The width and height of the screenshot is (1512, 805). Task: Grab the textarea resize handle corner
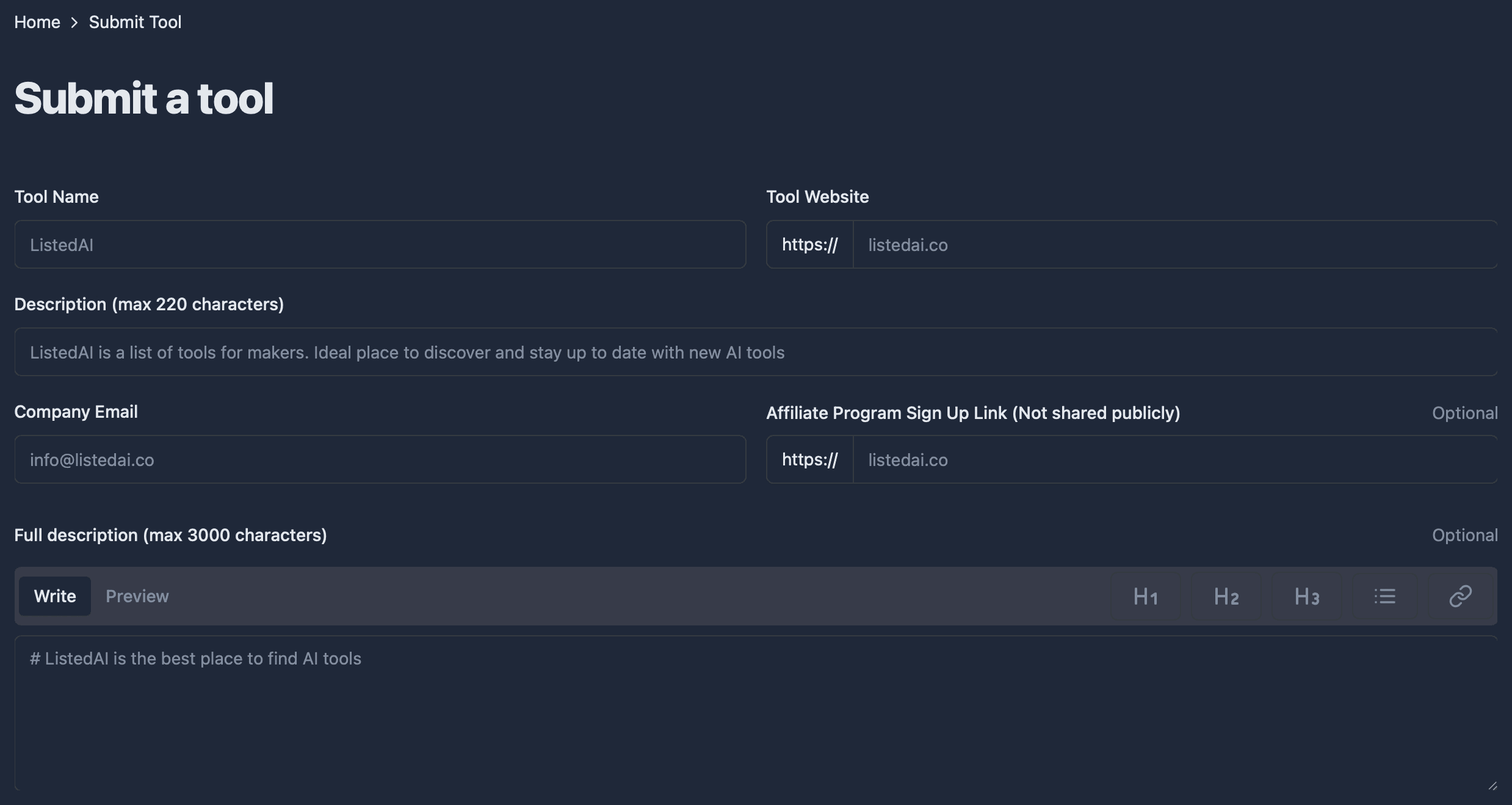tap(1492, 785)
